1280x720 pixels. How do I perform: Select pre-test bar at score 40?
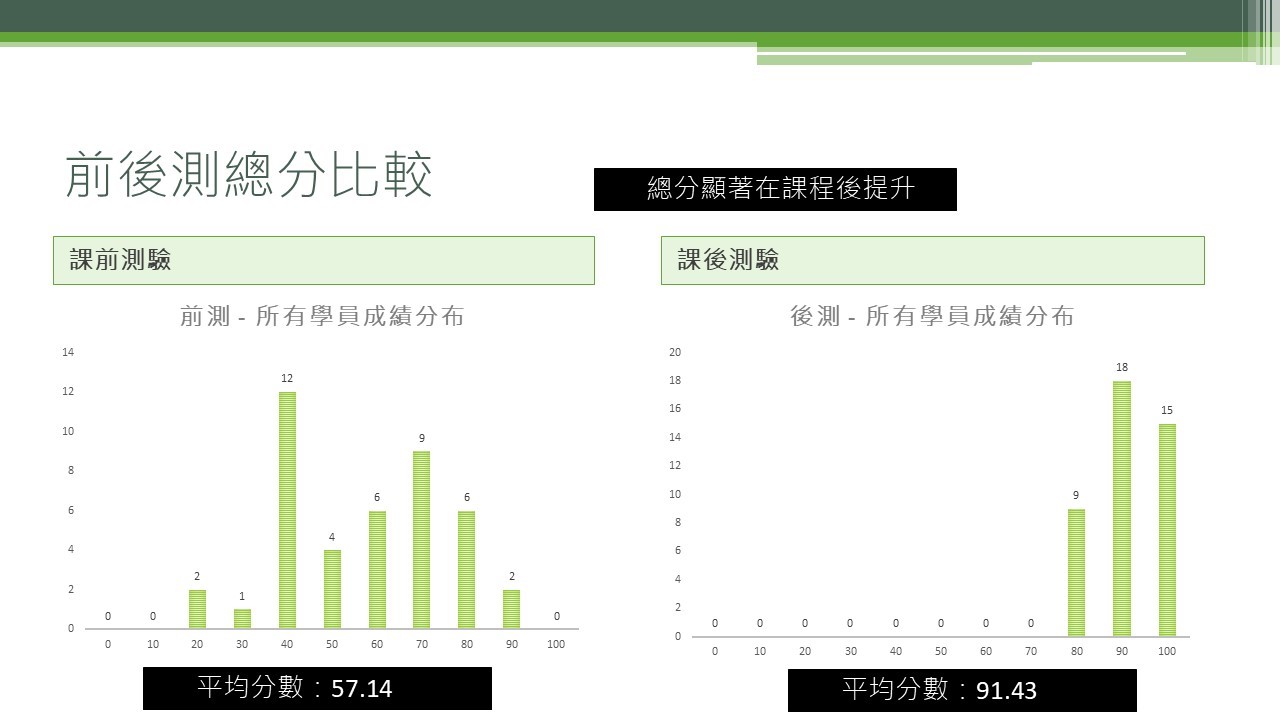287,510
